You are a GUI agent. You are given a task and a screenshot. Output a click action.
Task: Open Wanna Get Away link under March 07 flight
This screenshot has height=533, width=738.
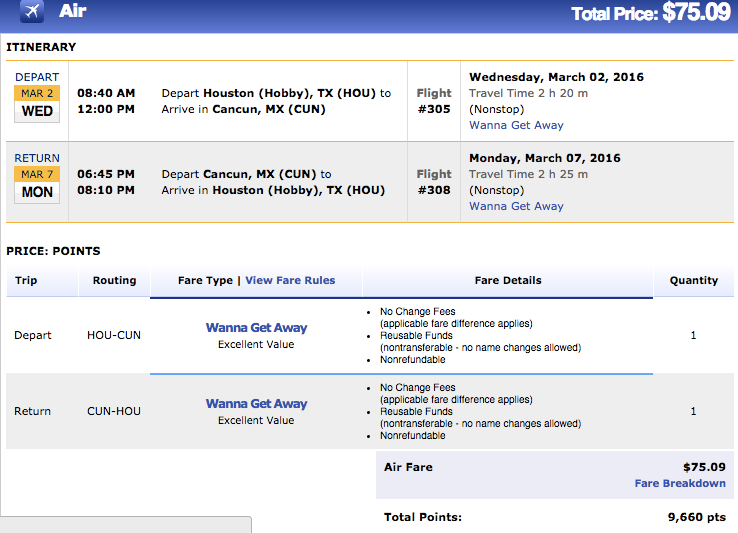click(x=516, y=206)
